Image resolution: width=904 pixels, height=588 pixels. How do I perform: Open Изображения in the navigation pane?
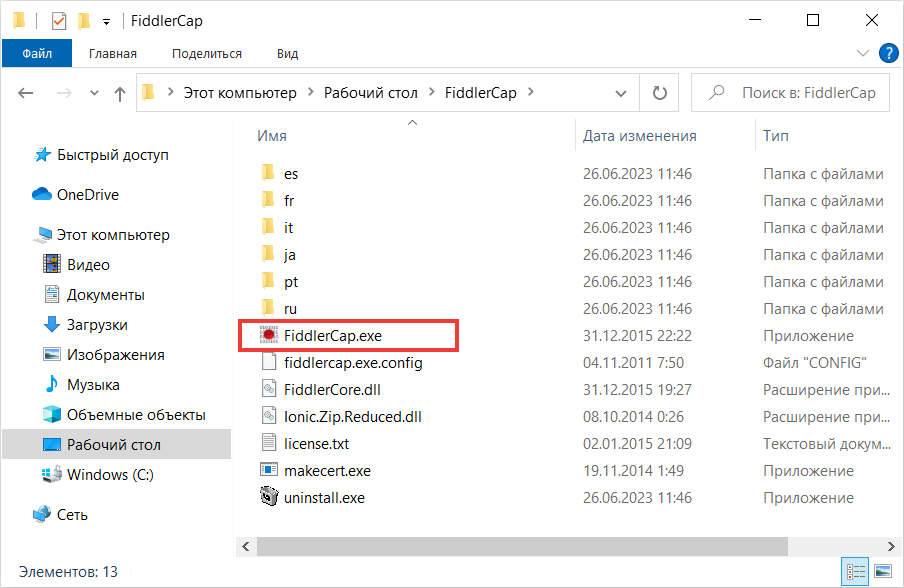pyautogui.click(x=104, y=355)
